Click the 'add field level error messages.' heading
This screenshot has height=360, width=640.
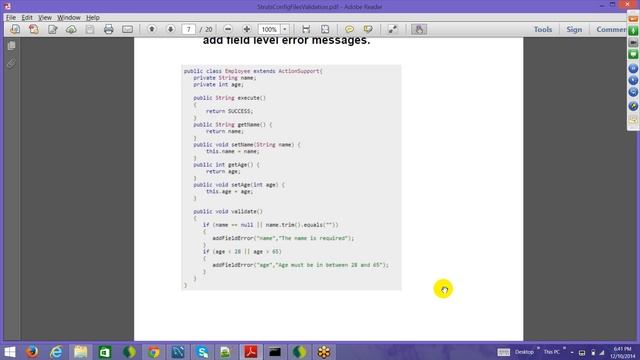coord(287,40)
